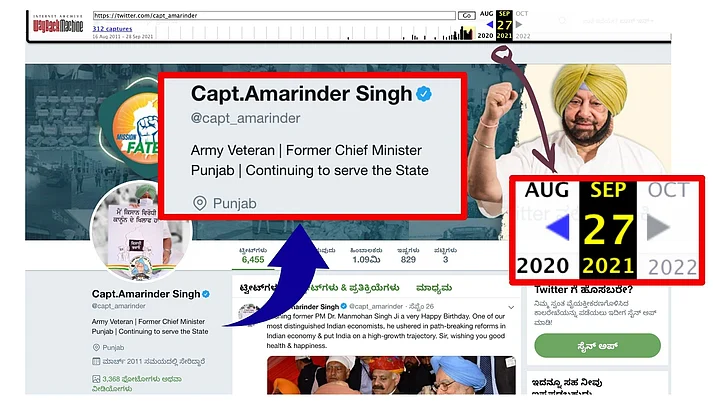Image resolution: width=720 pixels, height=405 pixels.
Task: Open the 6,455 tweets count
Action: (x=253, y=255)
